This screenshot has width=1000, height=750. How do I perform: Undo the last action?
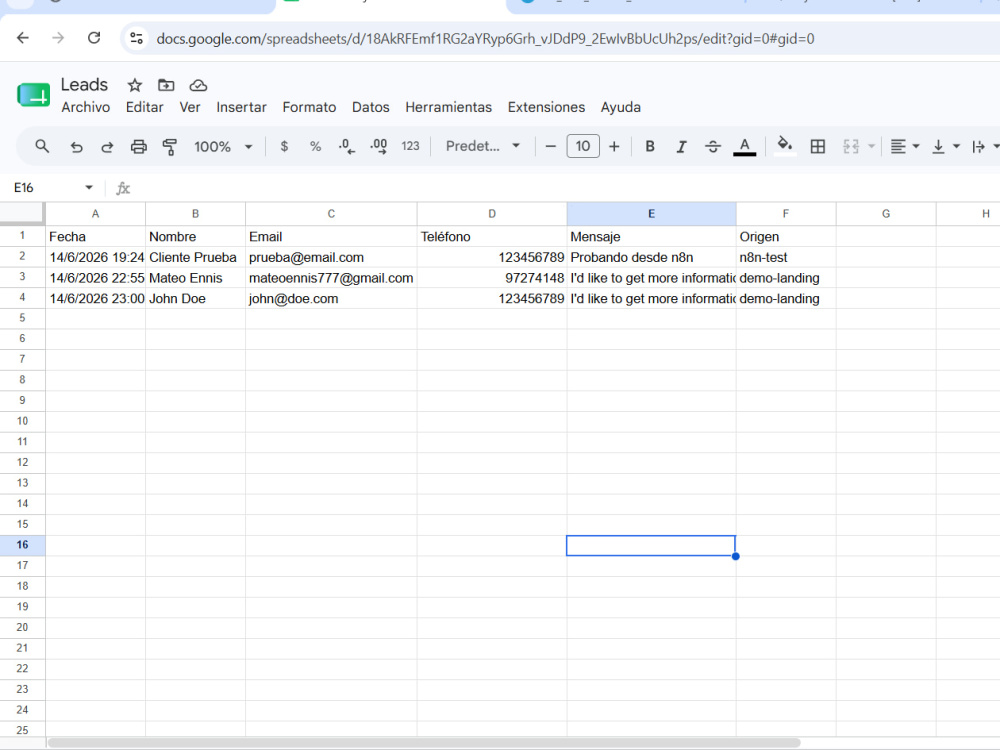(x=76, y=147)
